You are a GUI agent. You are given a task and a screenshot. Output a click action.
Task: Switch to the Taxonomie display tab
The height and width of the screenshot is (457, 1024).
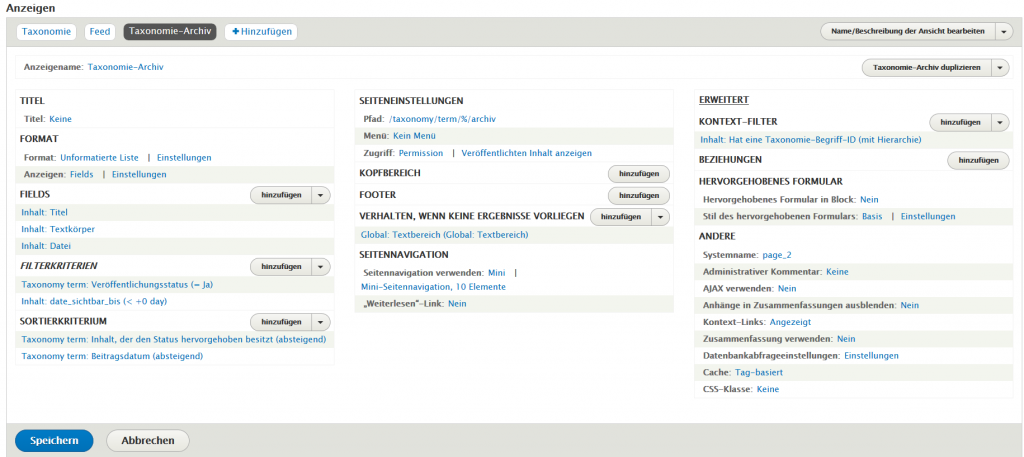(46, 32)
